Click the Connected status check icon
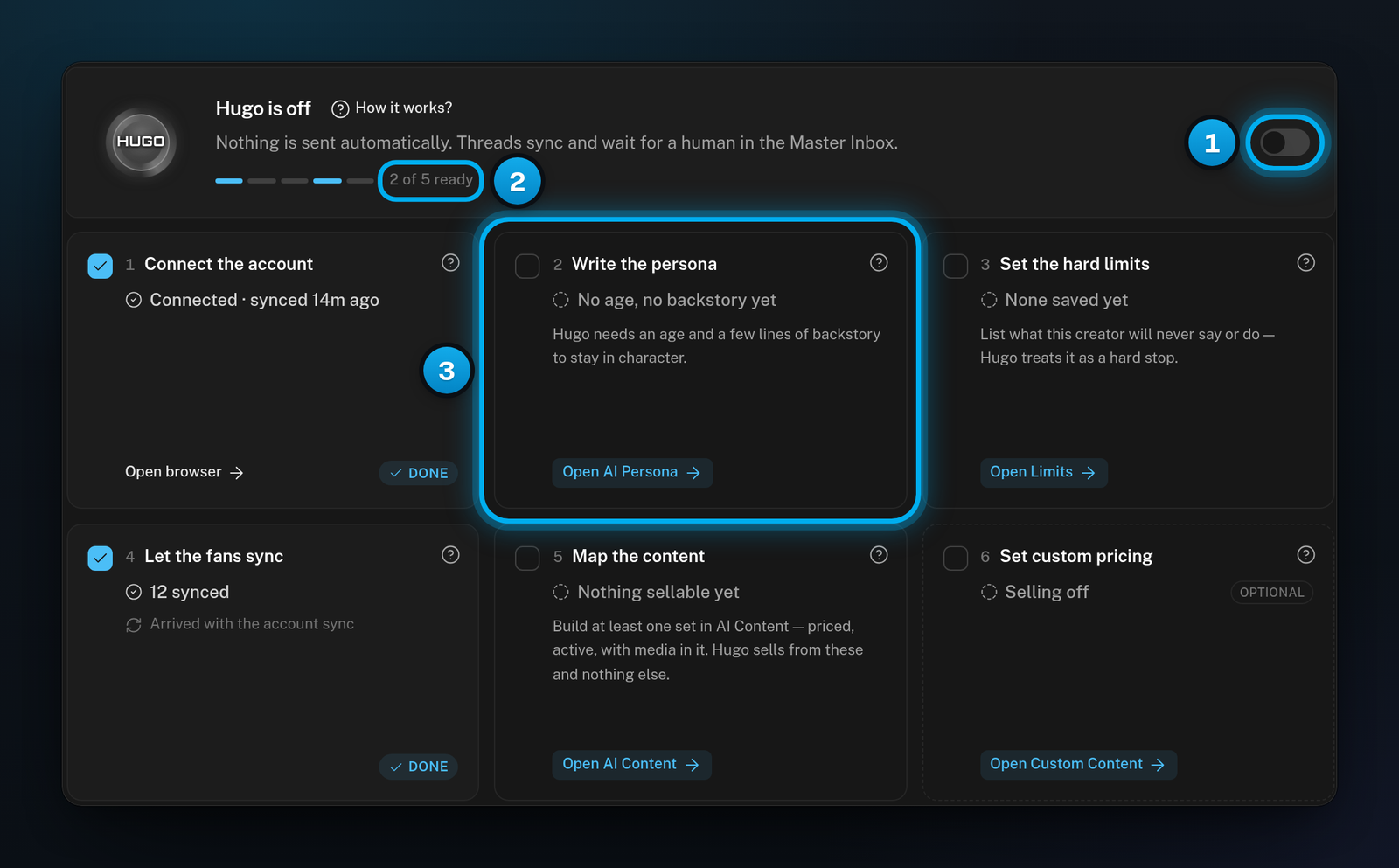Viewport: 1399px width, 868px height. (x=134, y=300)
